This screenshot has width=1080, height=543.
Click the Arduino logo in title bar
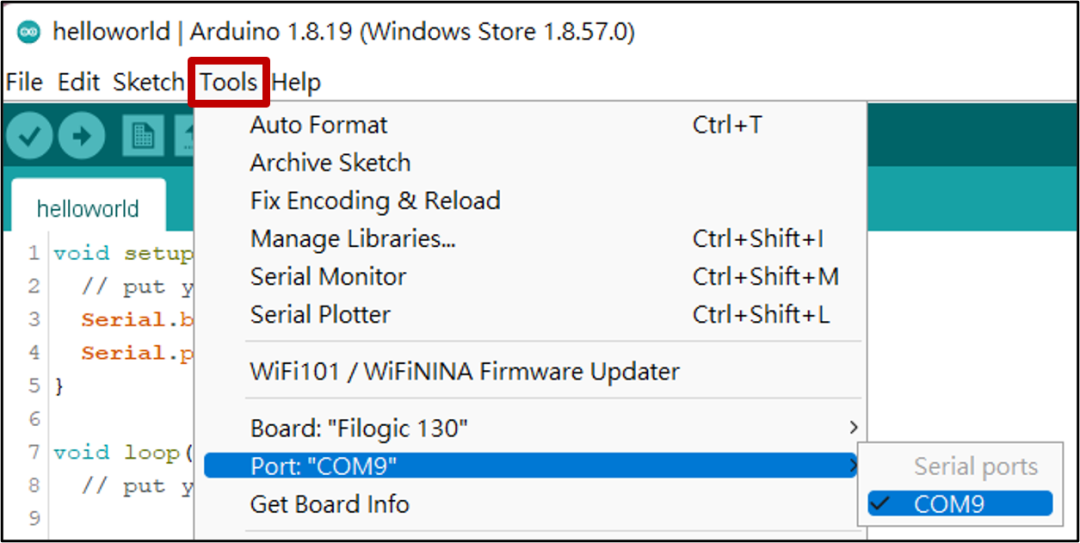29,31
